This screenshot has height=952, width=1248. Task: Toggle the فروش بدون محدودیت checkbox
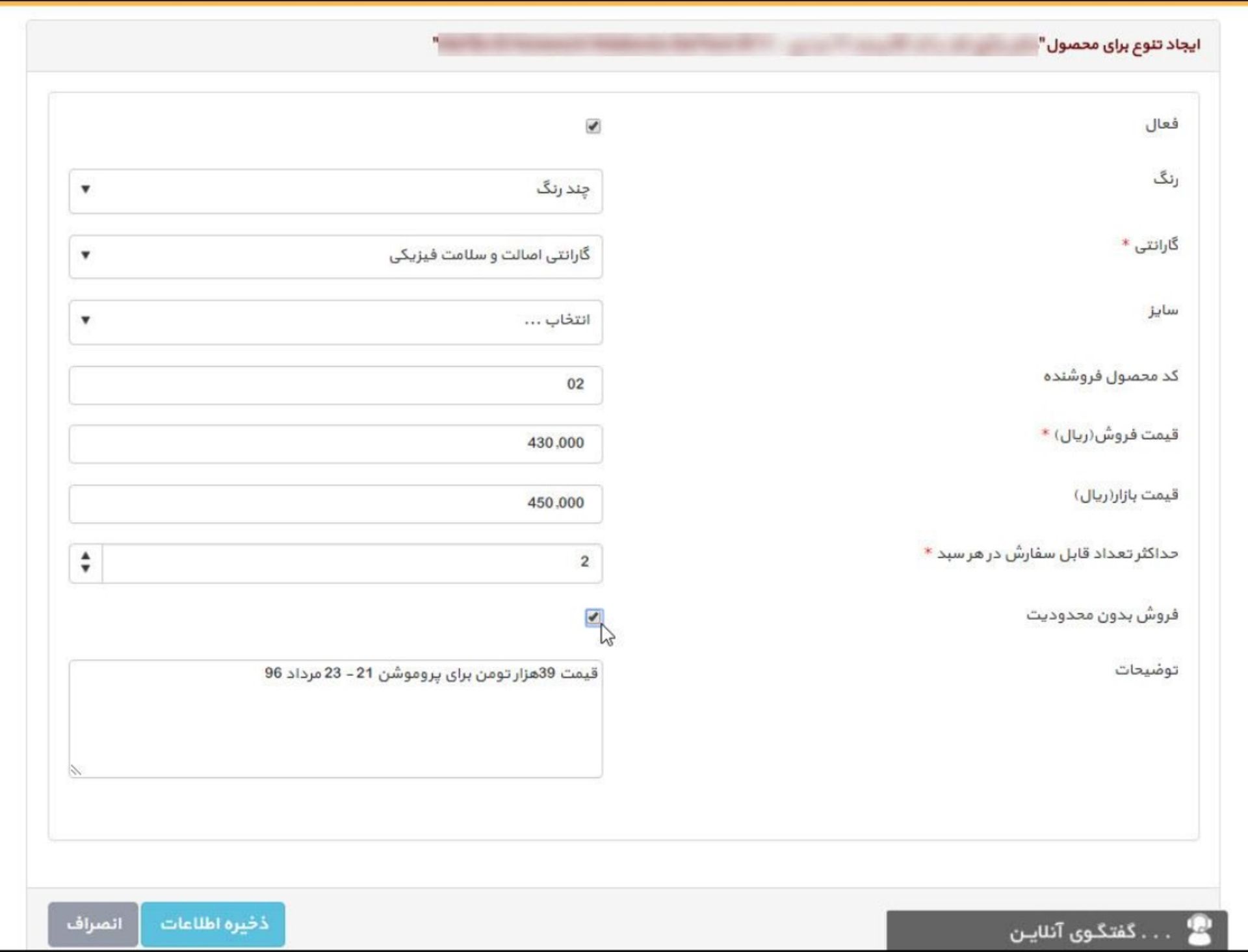coord(593,617)
